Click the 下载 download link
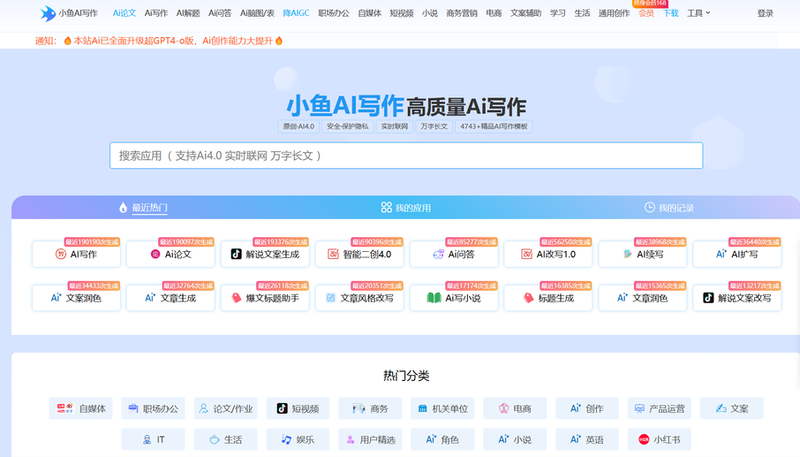Screen dimensions: 800x457 [x=671, y=13]
